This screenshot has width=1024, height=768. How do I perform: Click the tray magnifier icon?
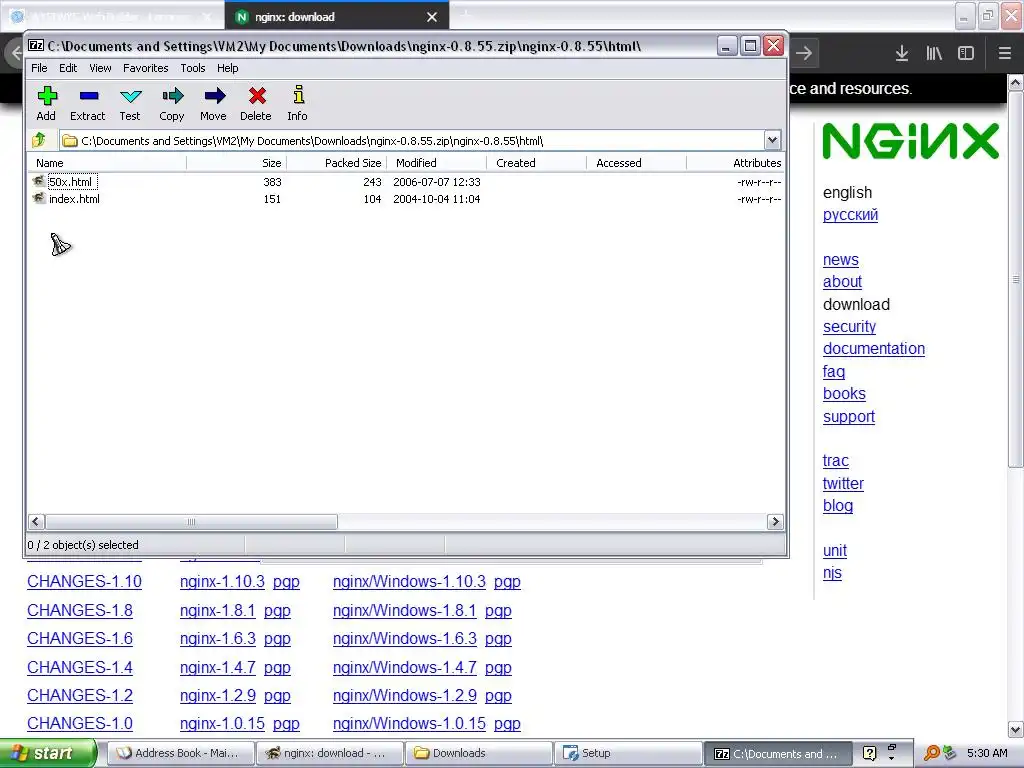932,753
